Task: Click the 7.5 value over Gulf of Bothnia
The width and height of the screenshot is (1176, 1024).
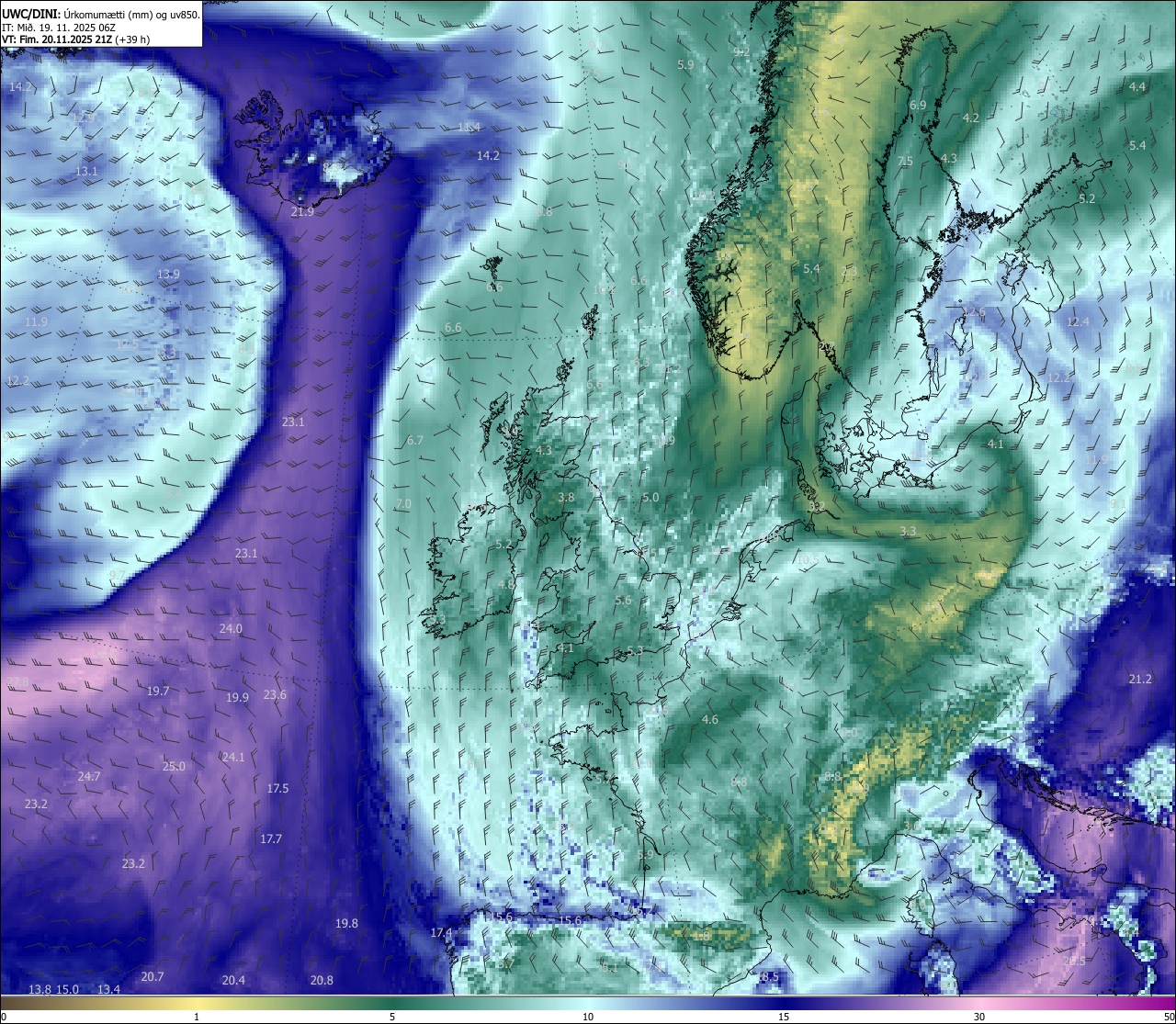Action: 905,161
